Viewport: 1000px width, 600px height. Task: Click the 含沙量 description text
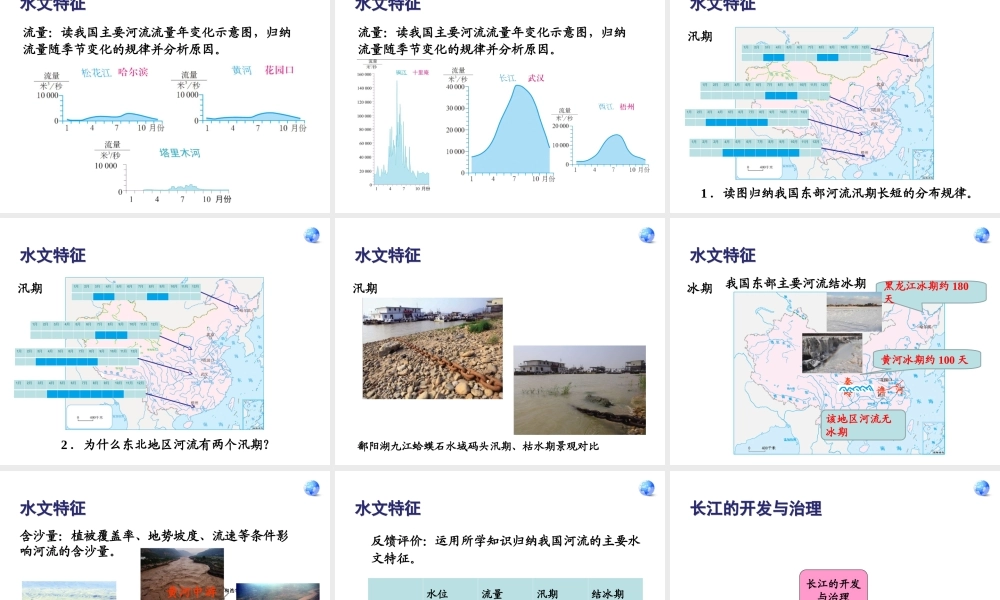click(x=154, y=543)
